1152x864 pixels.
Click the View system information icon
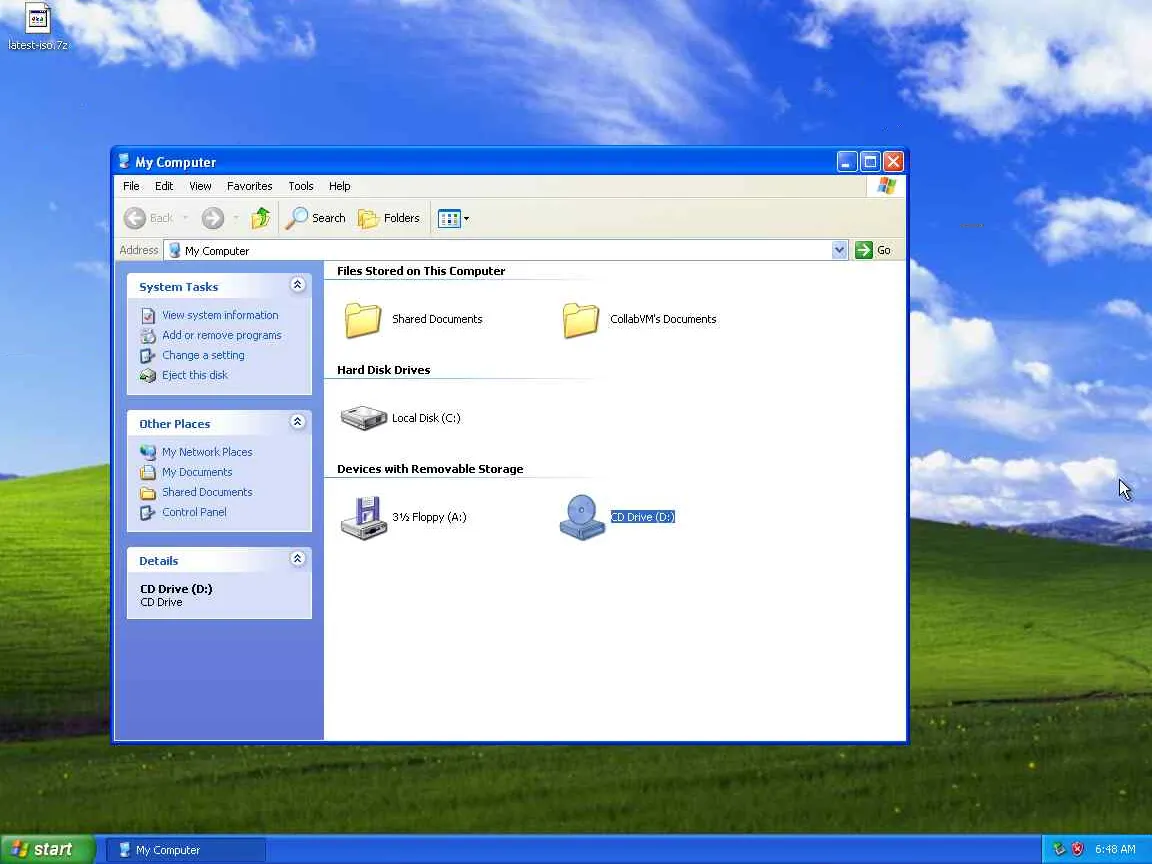tap(148, 316)
